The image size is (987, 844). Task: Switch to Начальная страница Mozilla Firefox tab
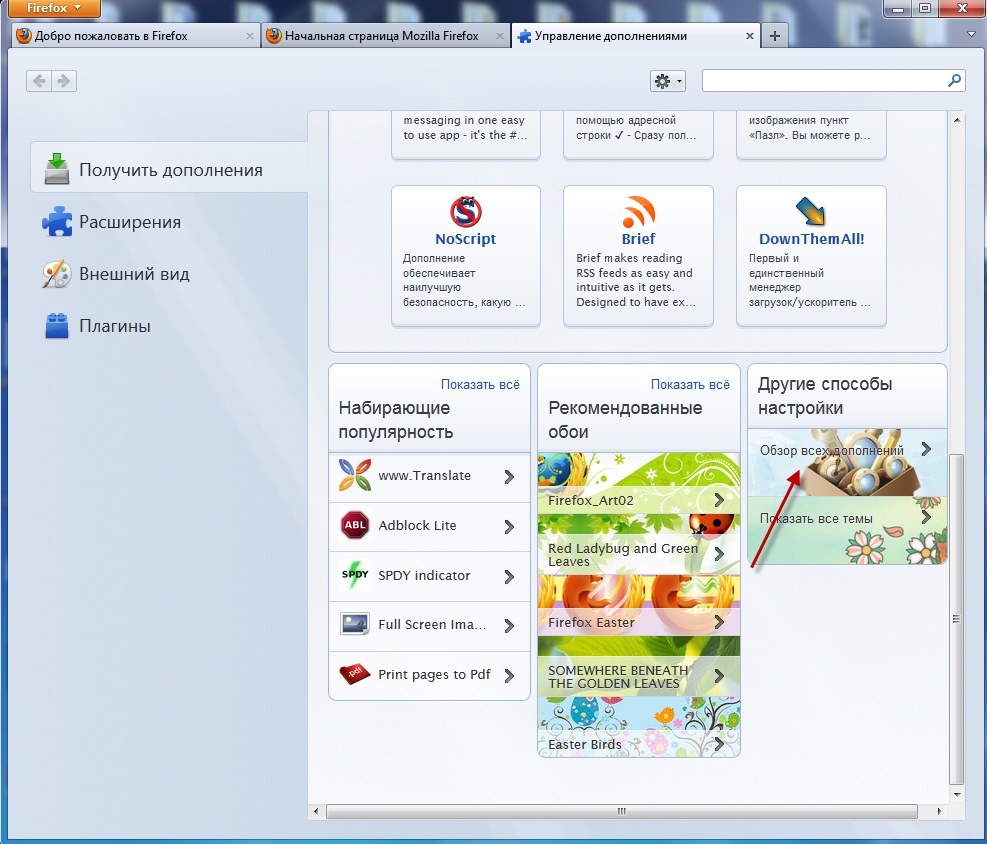tap(385, 36)
